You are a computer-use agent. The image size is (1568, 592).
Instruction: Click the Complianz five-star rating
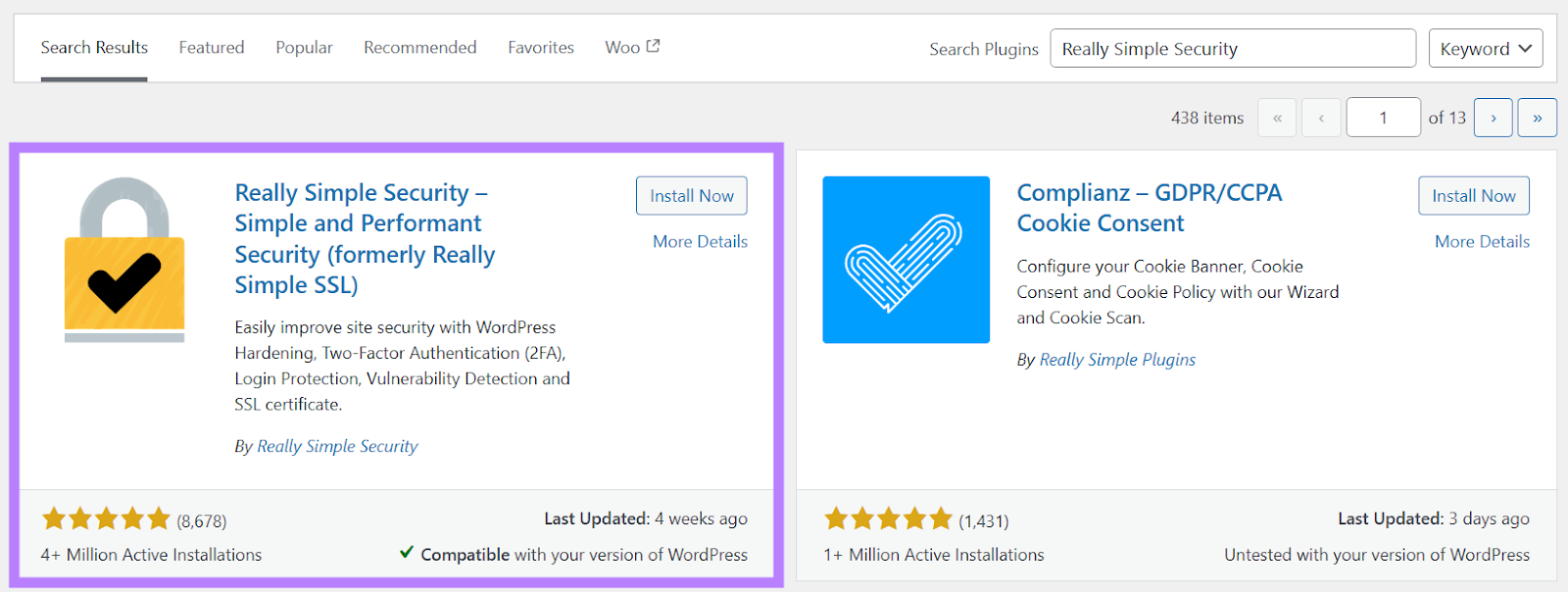(x=888, y=519)
